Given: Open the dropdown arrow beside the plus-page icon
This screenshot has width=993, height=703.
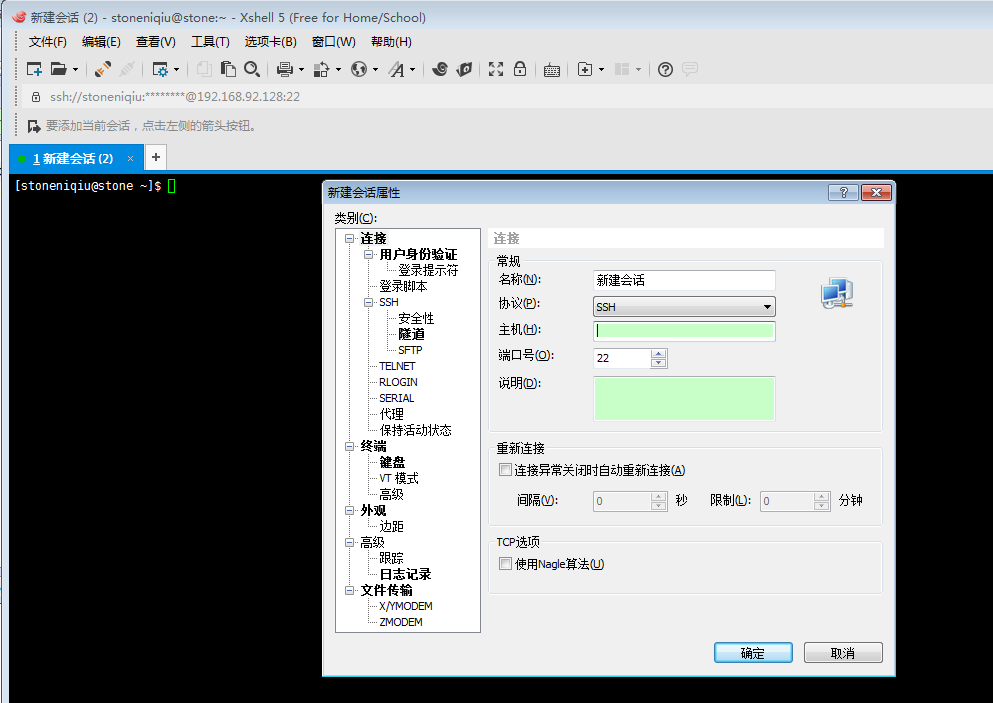Looking at the screenshot, I should [x=601, y=69].
